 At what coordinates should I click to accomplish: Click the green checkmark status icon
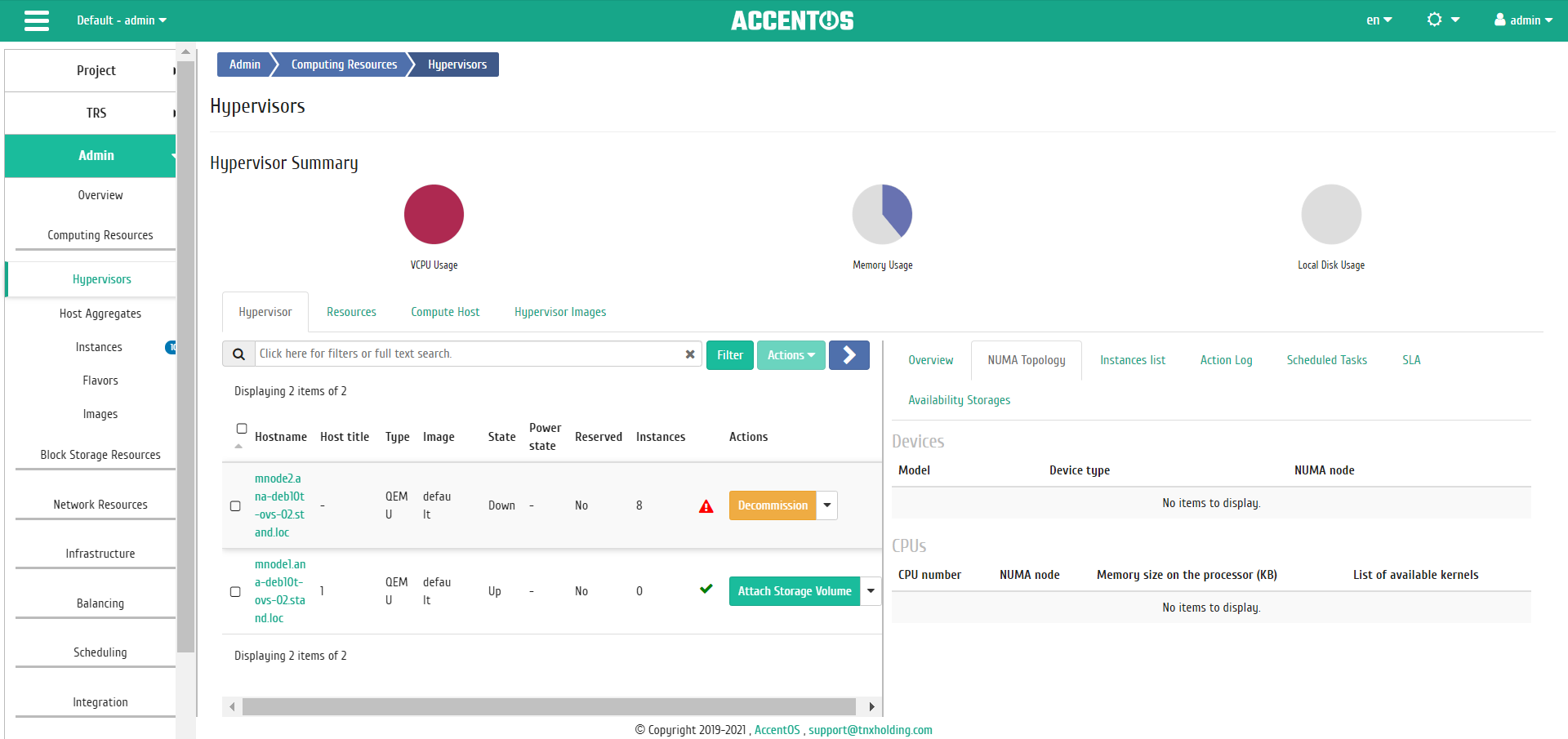click(x=706, y=589)
